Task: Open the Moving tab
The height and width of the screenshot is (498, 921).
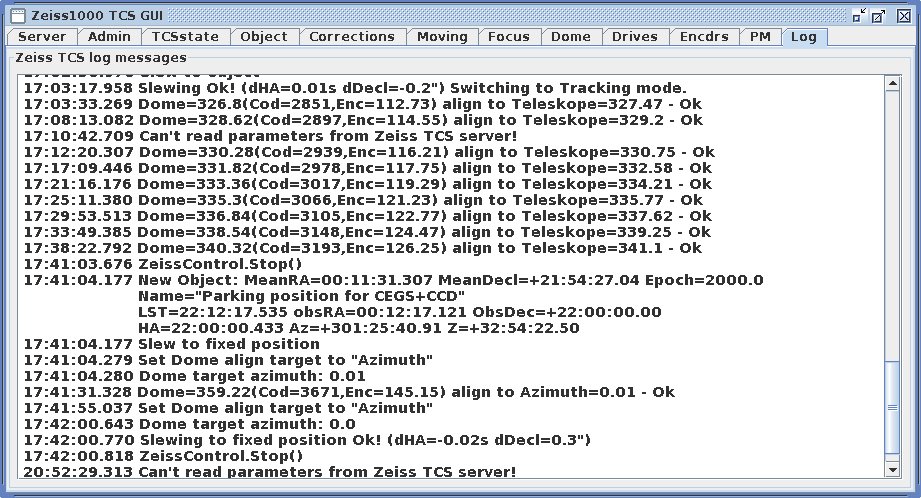Action: coord(442,36)
